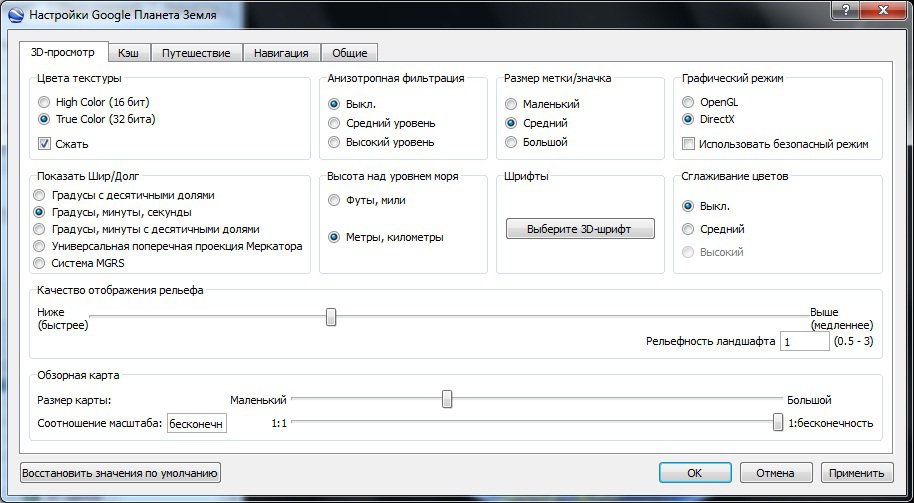
Task: Confirm settings with OK button
Action: pos(695,473)
